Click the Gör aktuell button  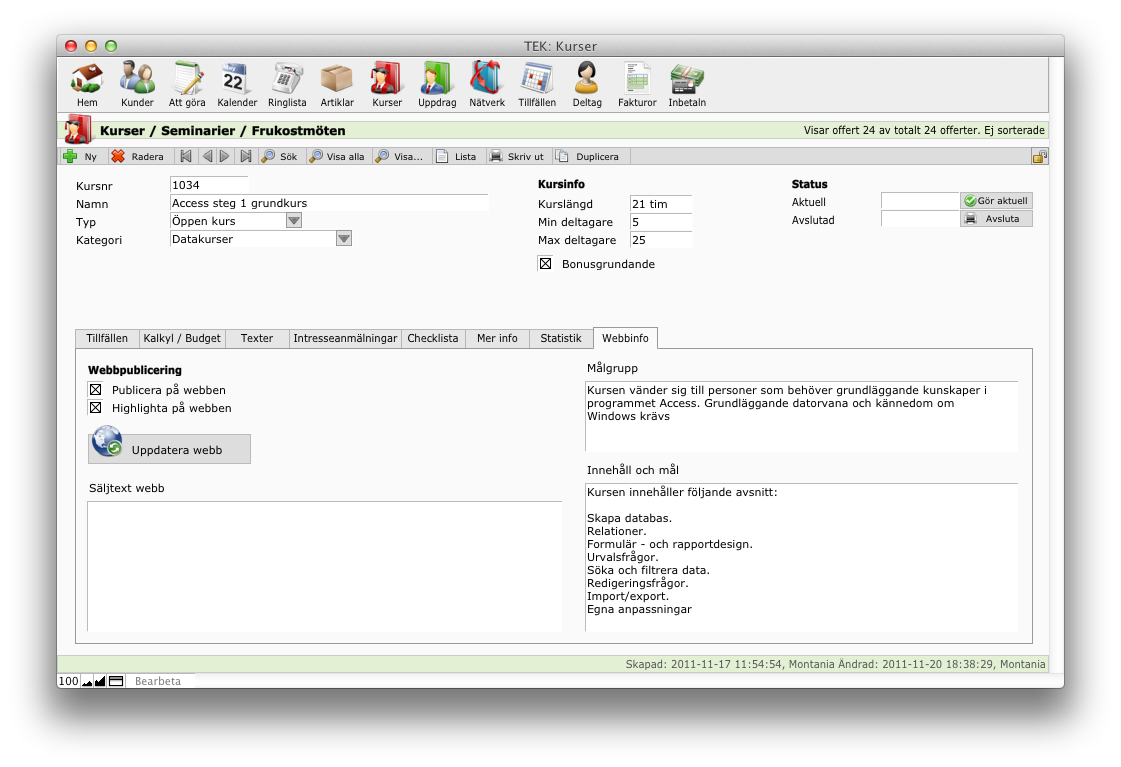996,201
